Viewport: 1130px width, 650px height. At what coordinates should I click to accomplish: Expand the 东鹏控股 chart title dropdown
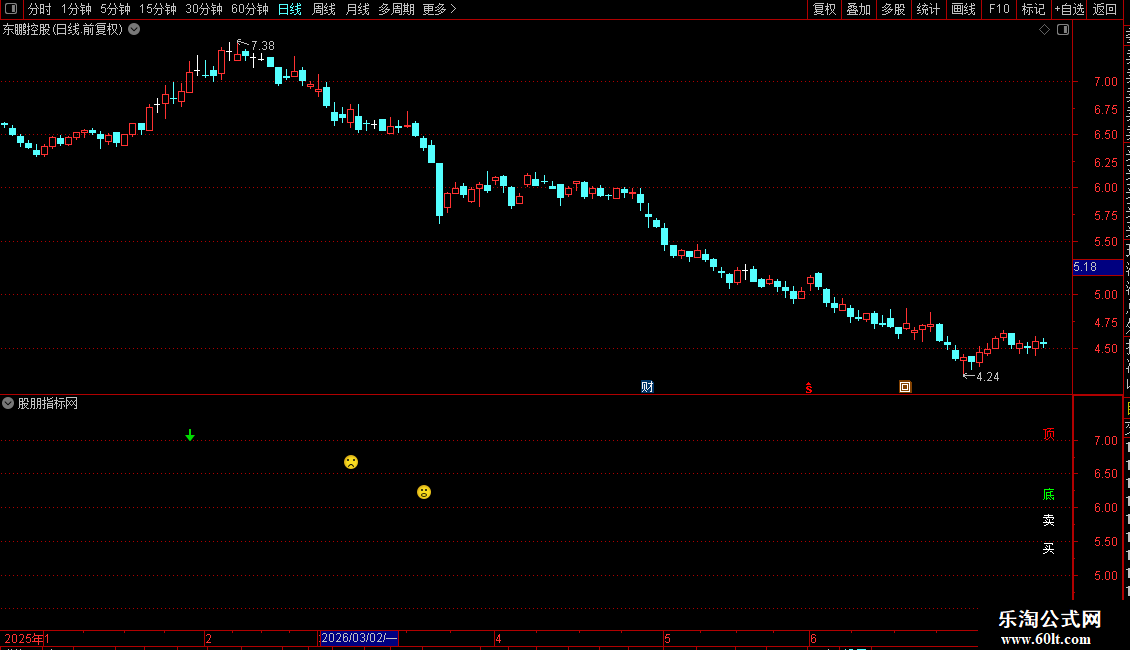134,30
